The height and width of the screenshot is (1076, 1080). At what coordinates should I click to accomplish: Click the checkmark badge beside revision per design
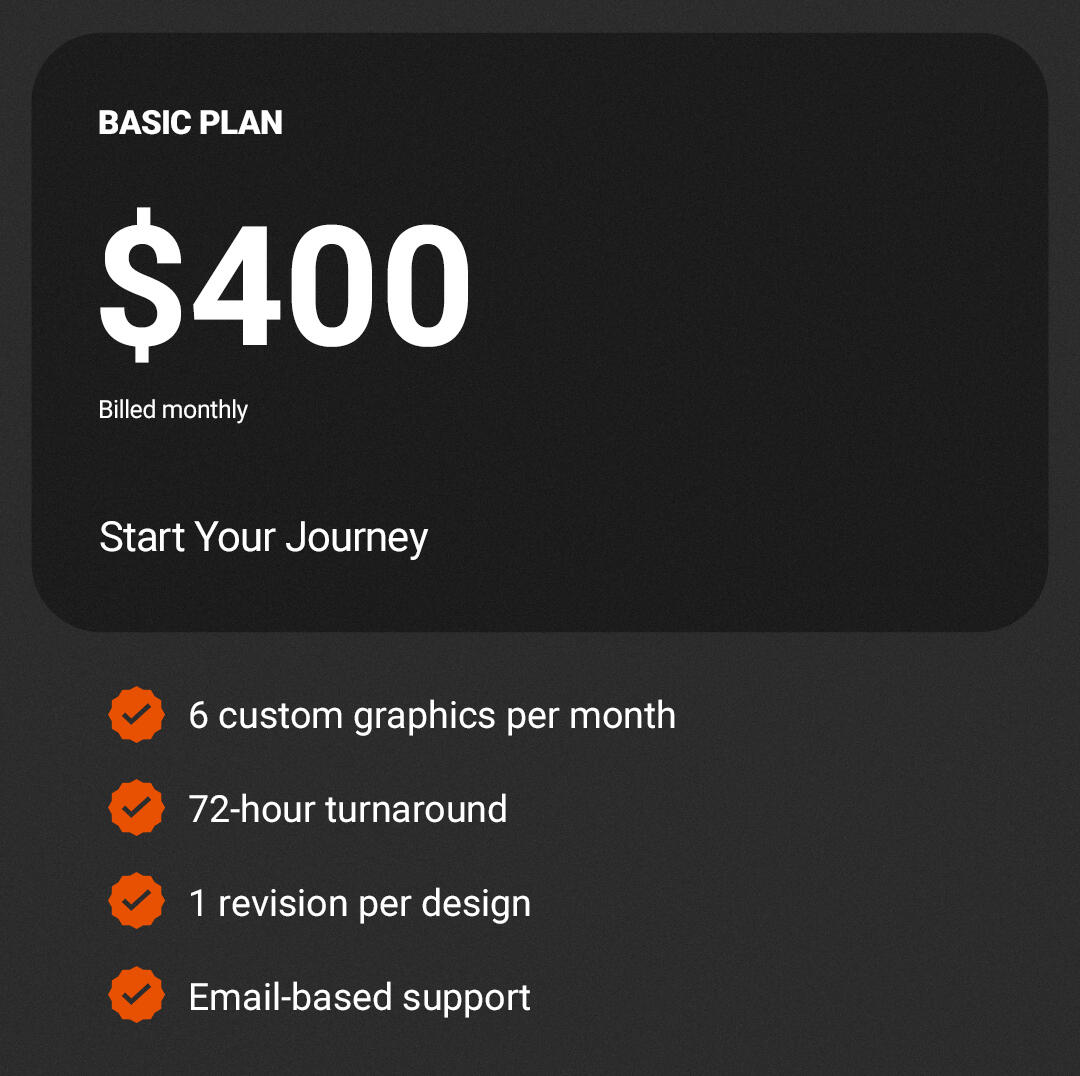tap(136, 901)
